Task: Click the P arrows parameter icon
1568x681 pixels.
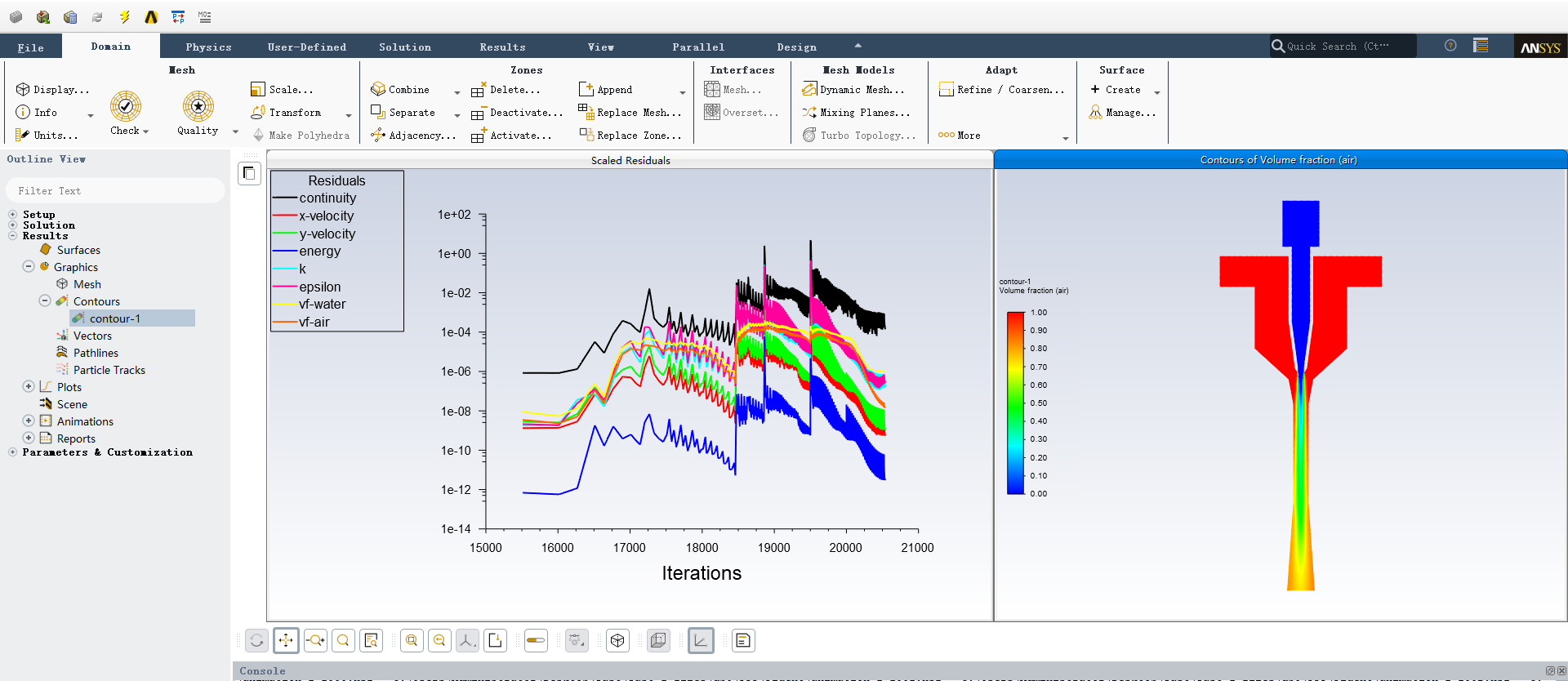Action: (x=178, y=16)
